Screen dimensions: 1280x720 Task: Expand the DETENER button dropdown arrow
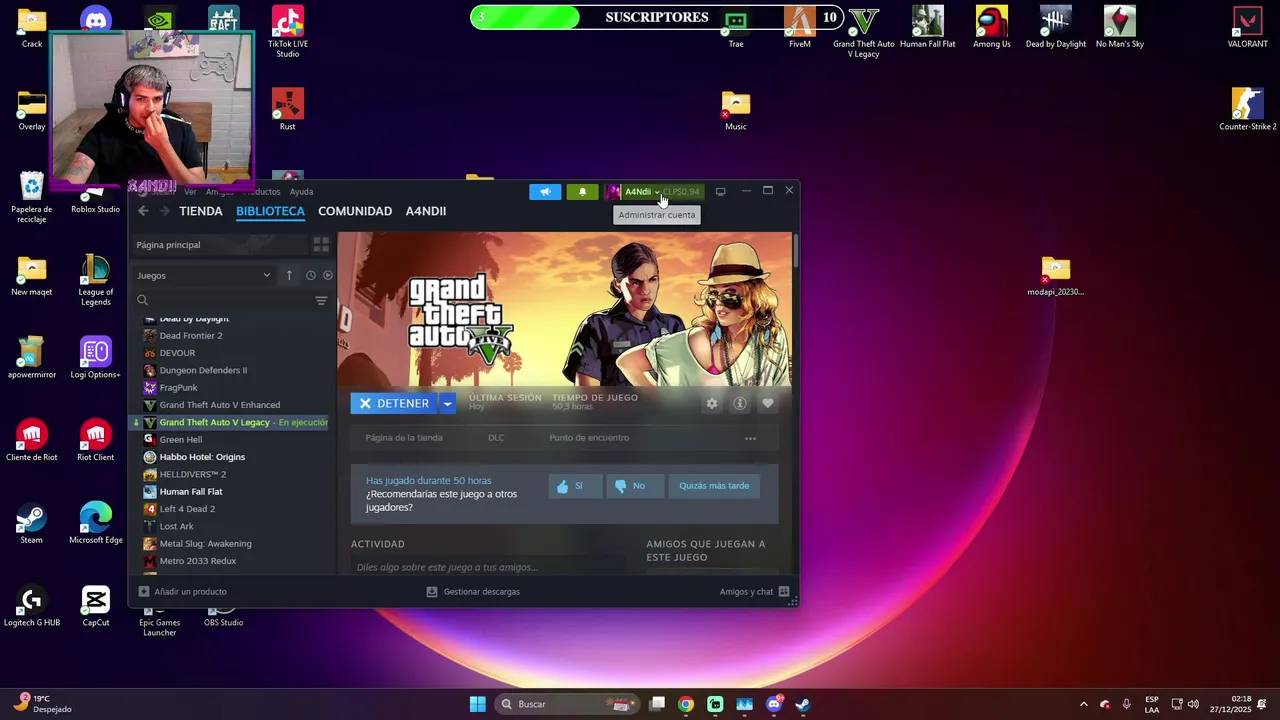[x=447, y=403]
